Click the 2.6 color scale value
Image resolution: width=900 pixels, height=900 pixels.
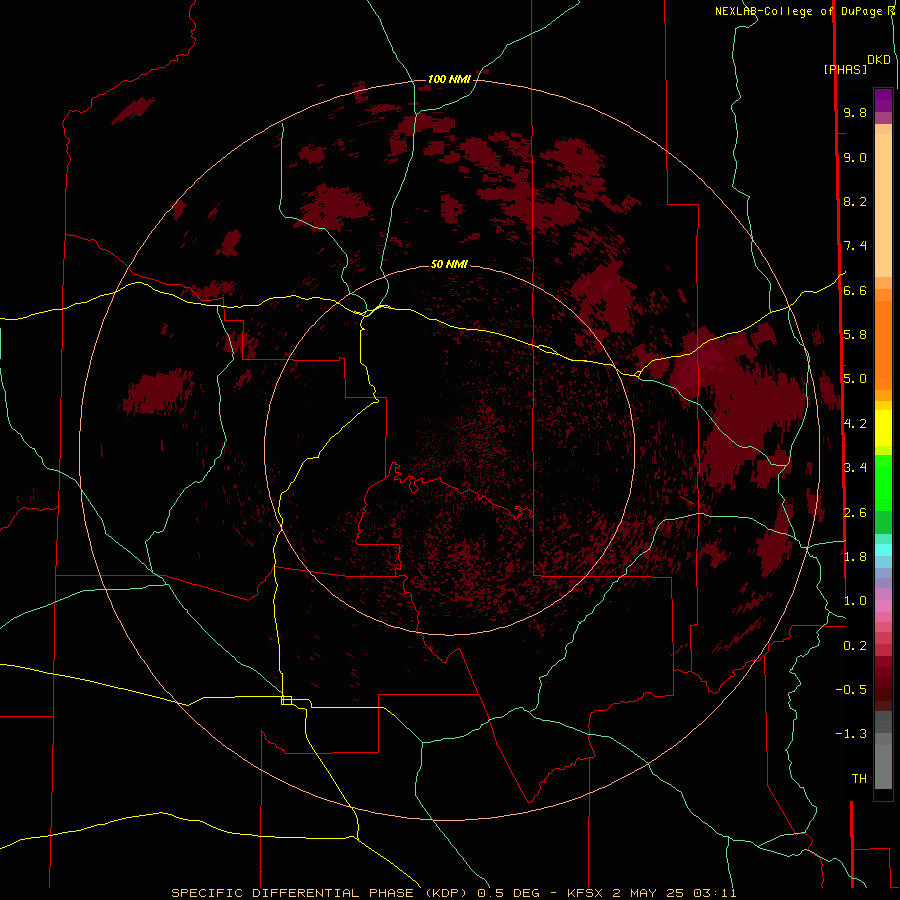tap(855, 513)
